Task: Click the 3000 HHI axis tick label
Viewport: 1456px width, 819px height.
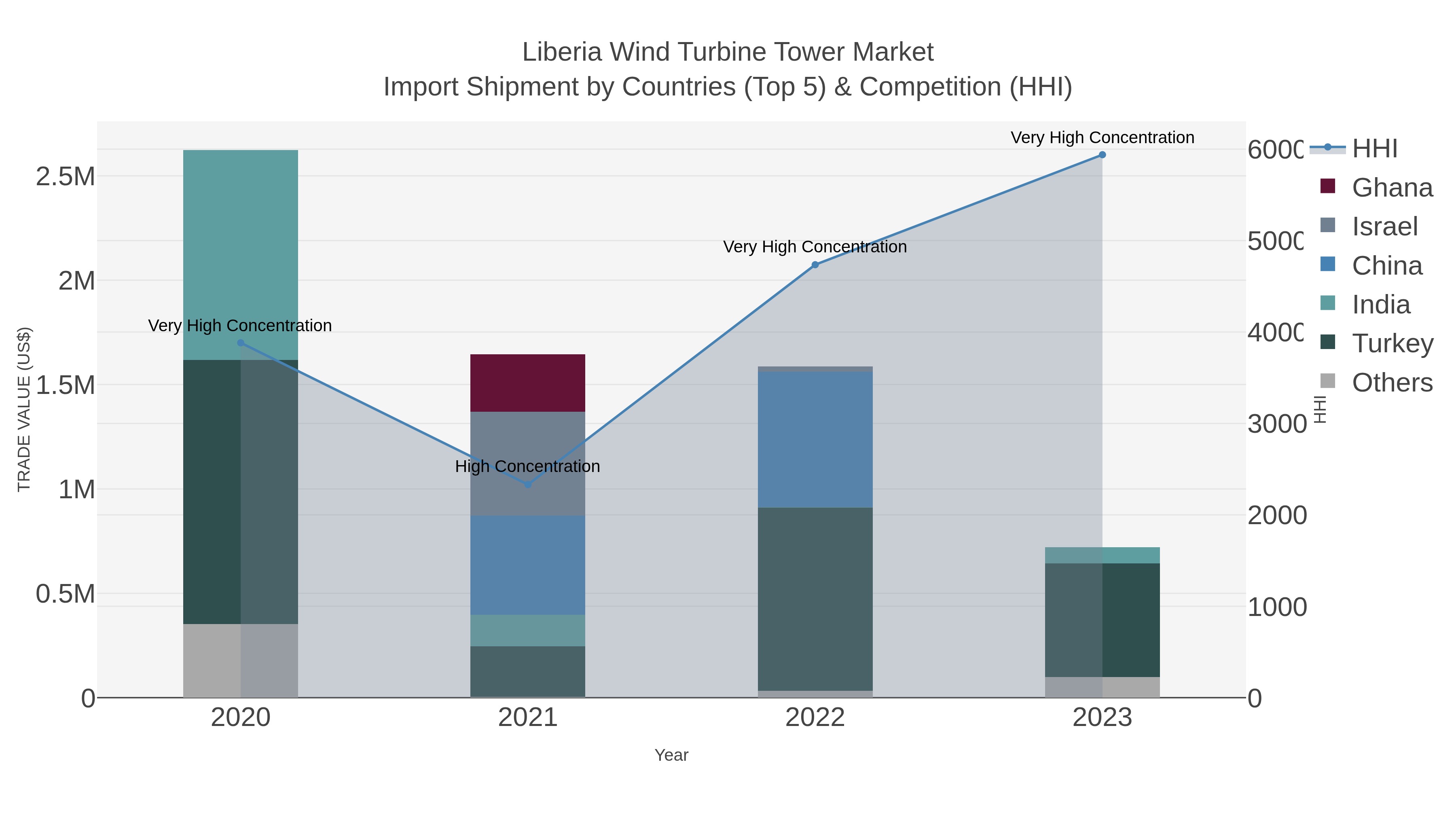Action: click(1277, 424)
